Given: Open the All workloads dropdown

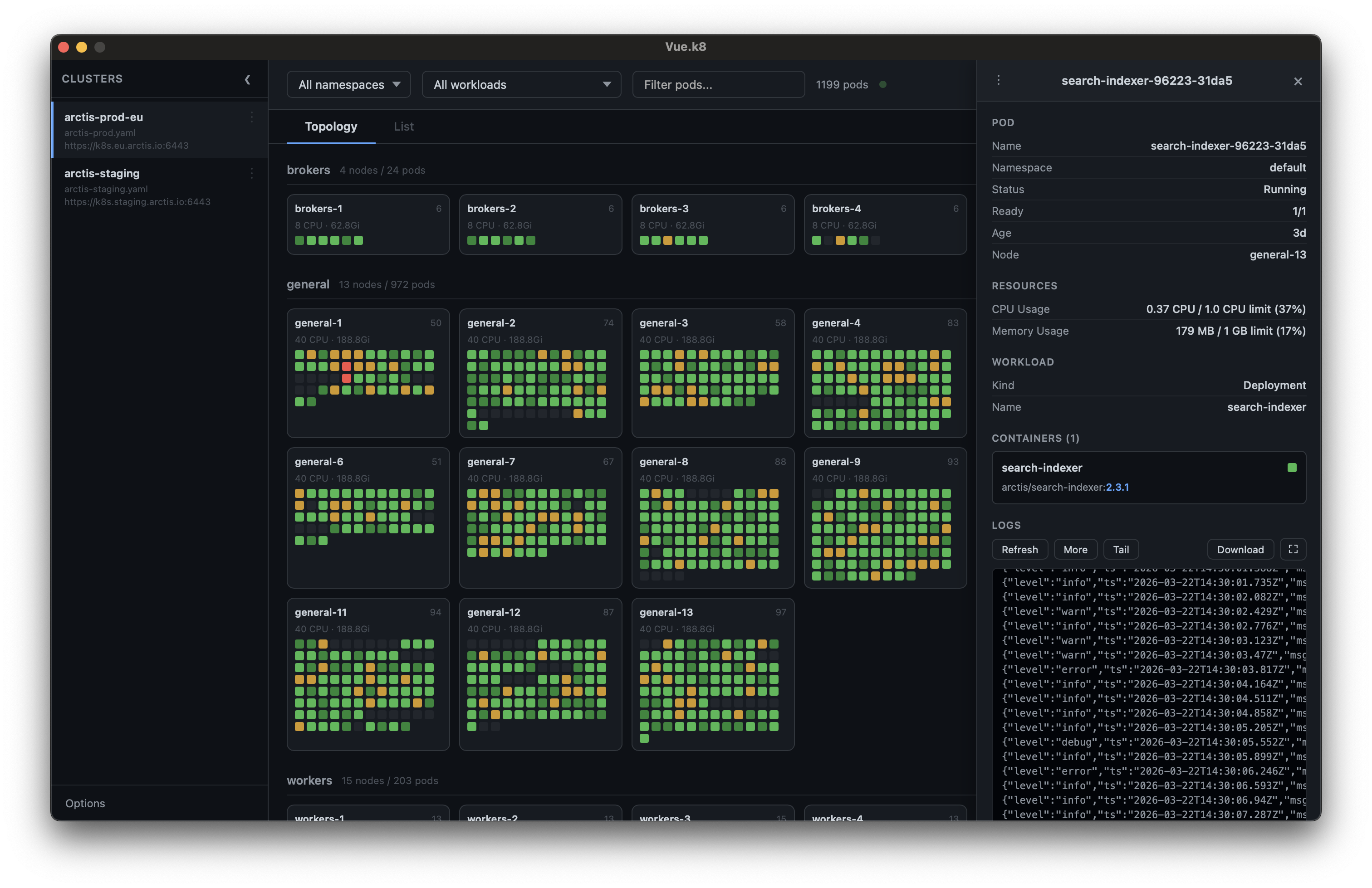Looking at the screenshot, I should 521,85.
